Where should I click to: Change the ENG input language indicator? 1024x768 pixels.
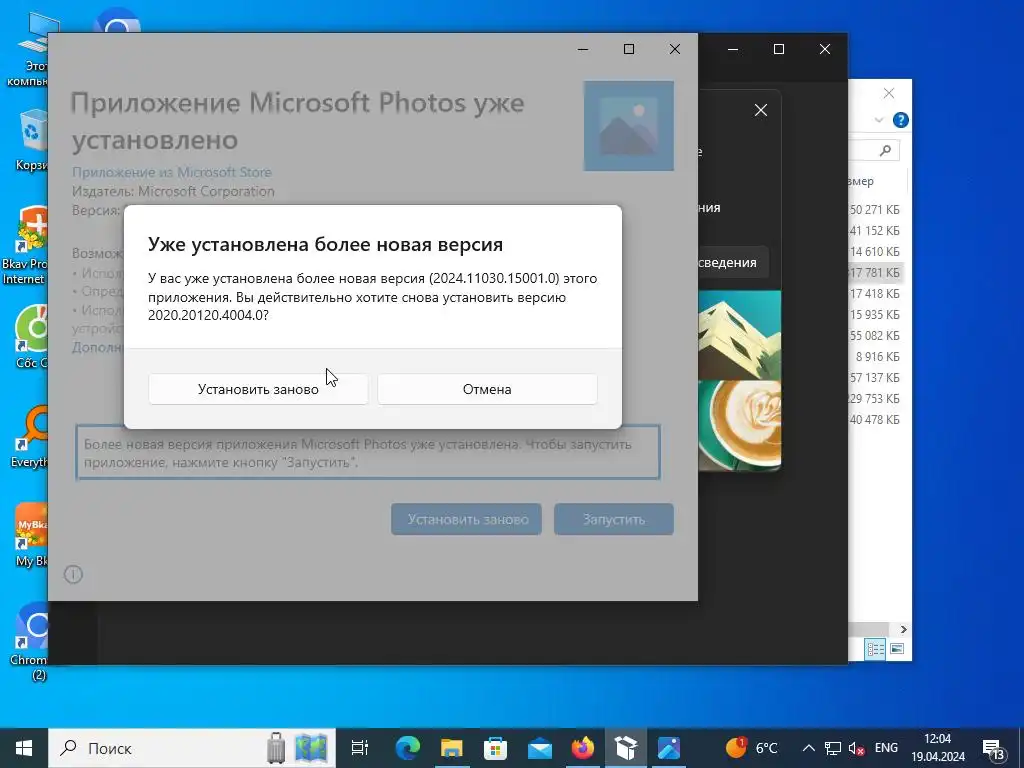886,748
